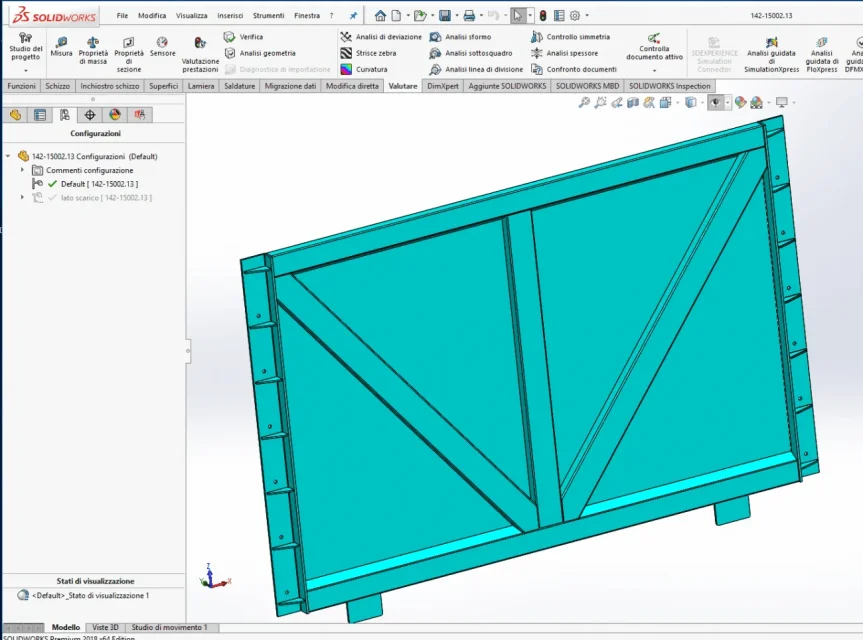The height and width of the screenshot is (640, 863).
Task: Switch to Viste 3D tab
Action: coord(105,627)
